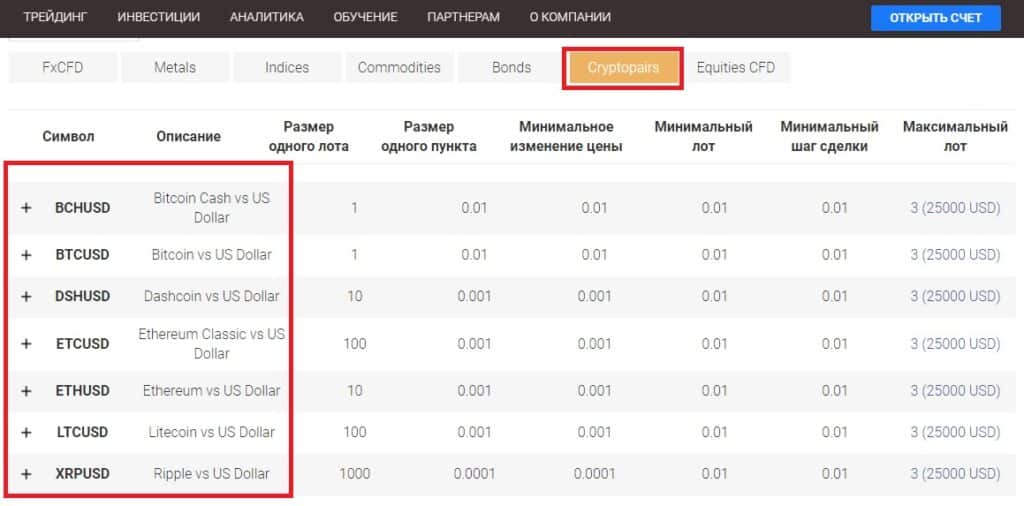This screenshot has height=506, width=1024.
Task: Open the Bonds tab
Action: coord(511,68)
